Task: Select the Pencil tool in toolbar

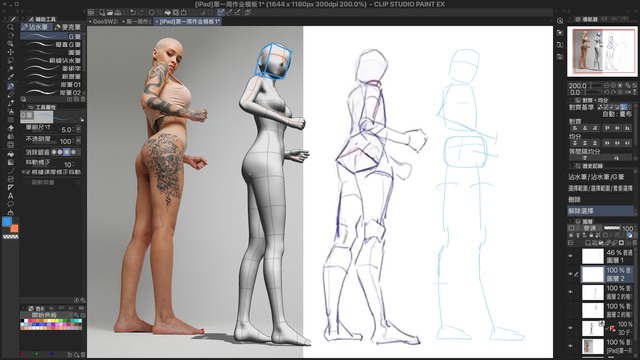Action: pyautogui.click(x=11, y=94)
